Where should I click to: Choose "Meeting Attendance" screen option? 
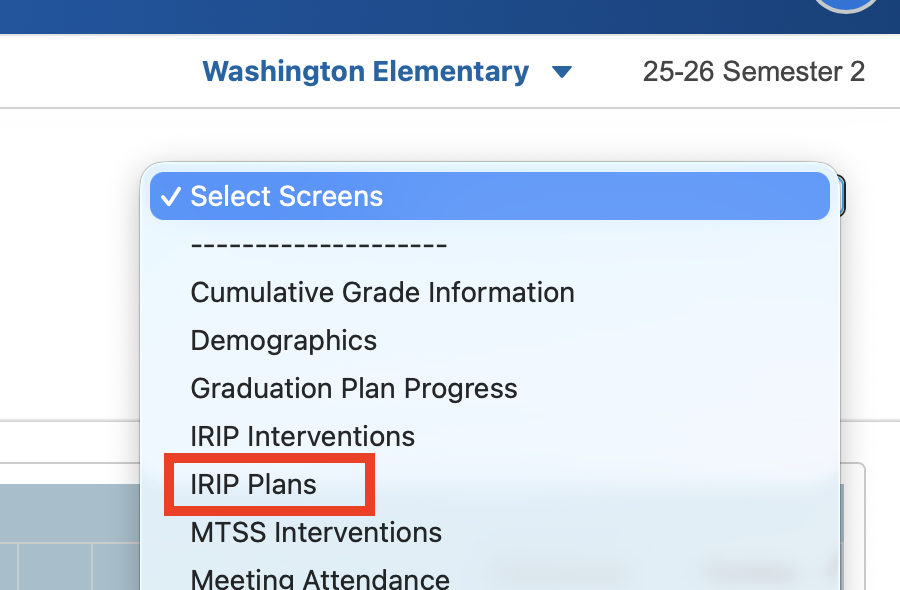[x=319, y=578]
